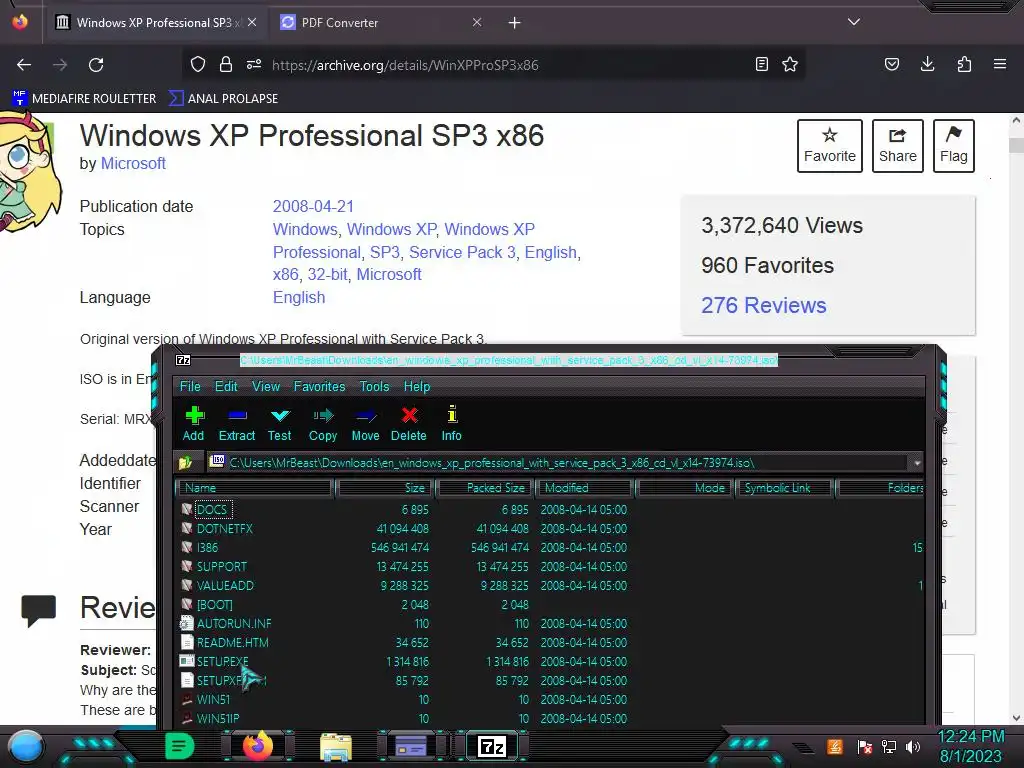Open the Favorites menu in 7-Zip
Viewport: 1024px width, 768px height.
[319, 387]
